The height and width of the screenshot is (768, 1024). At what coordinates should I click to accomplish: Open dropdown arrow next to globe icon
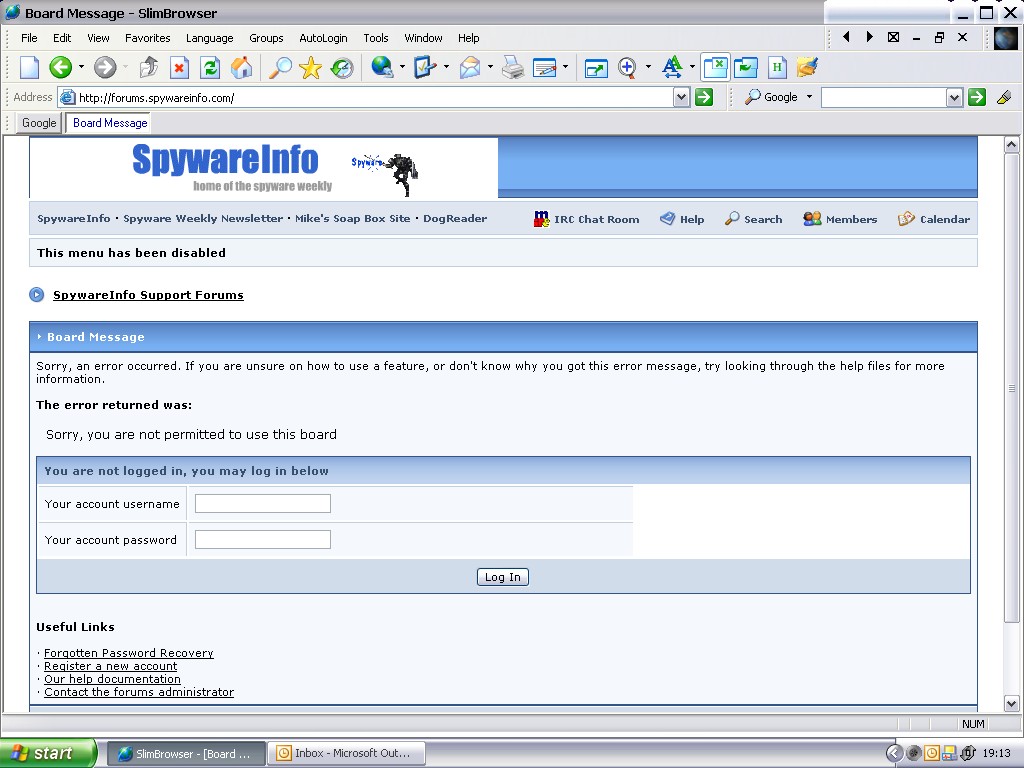pos(402,67)
